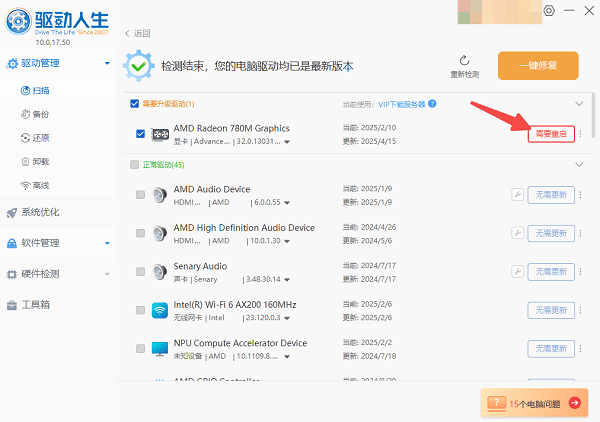Open more options dots for AMD Audio Device
This screenshot has width=600, height=422.
(580, 195)
